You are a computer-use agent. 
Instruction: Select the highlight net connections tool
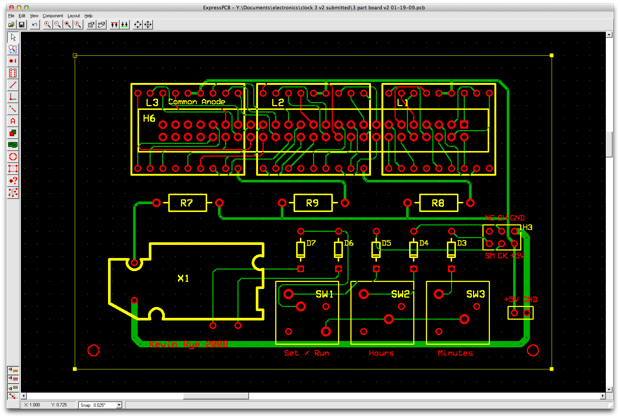point(13,193)
